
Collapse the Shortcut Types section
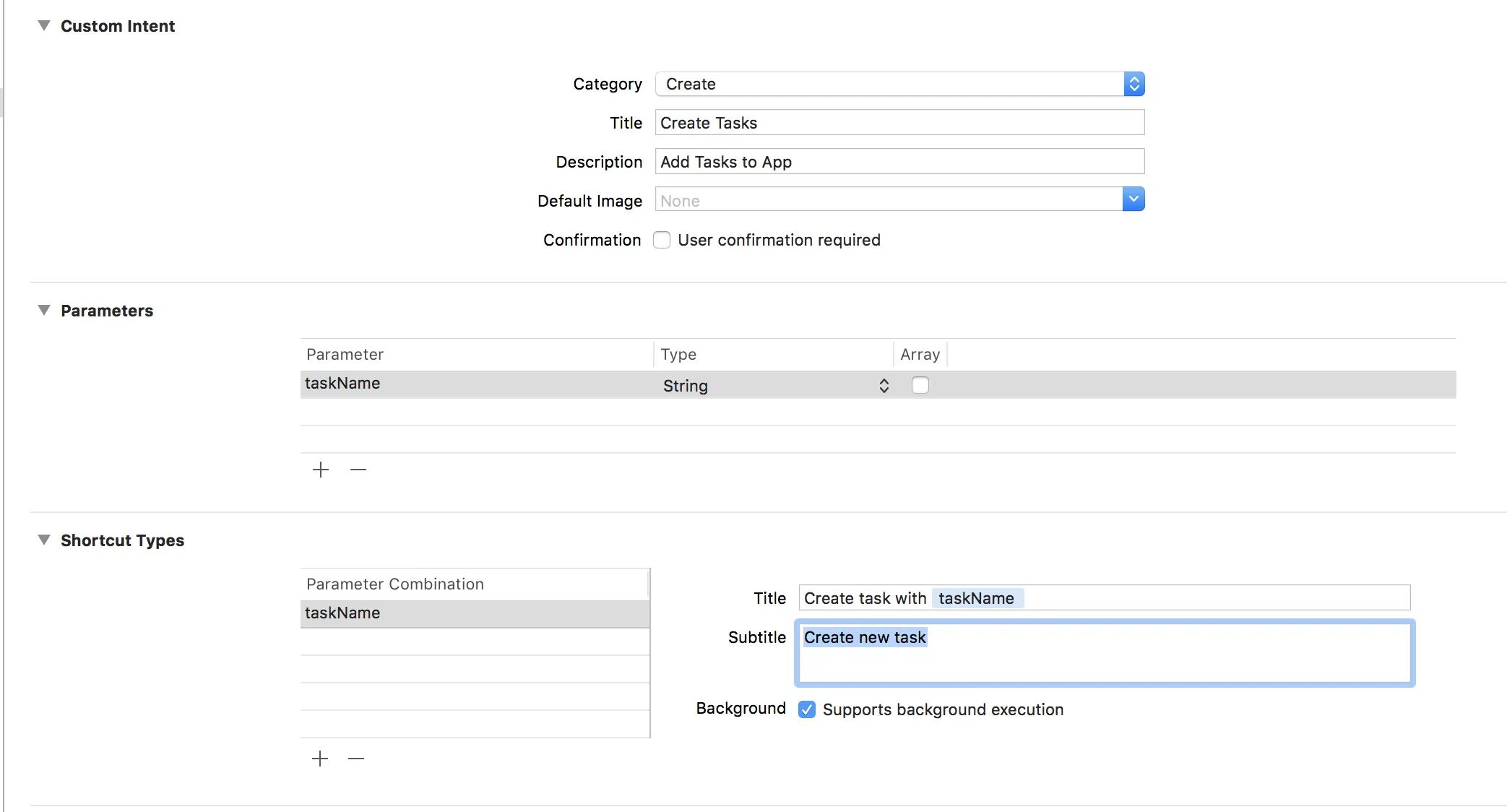[44, 540]
